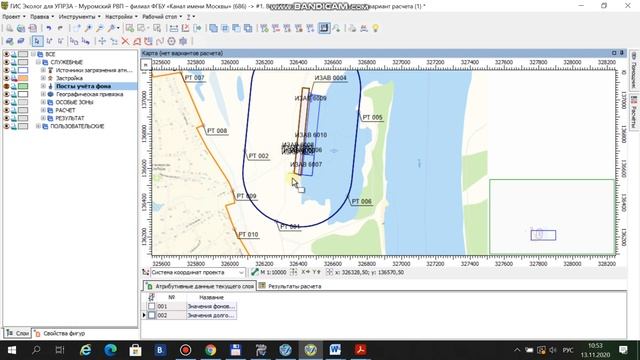This screenshot has width=640, height=360.
Task: Expand the Источники загрязнения tree node
Action: 43,70
